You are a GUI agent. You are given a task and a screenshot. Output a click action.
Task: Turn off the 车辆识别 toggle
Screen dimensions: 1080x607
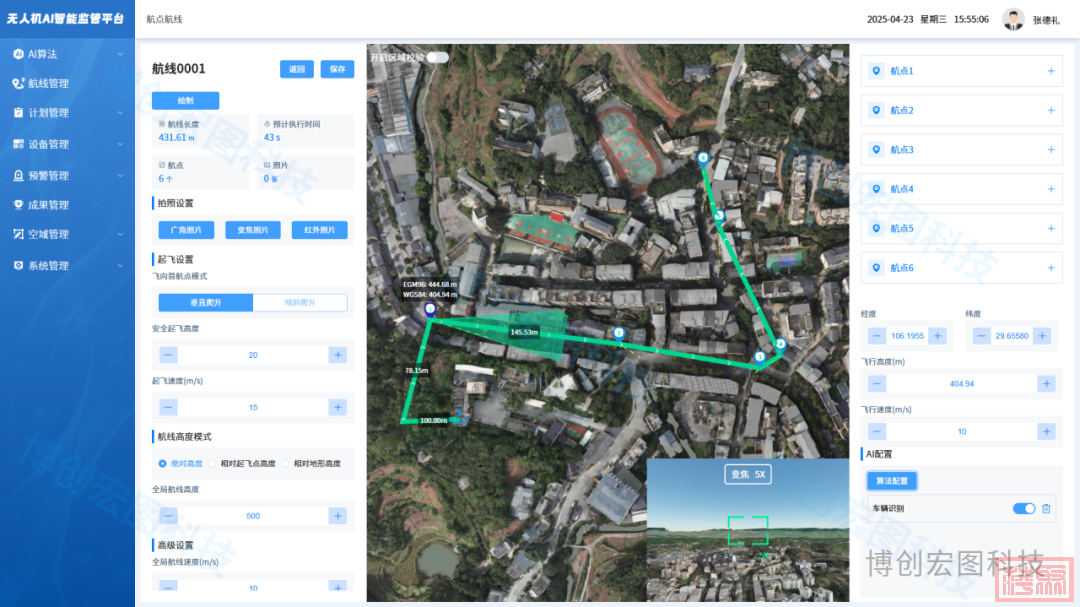tap(1024, 509)
